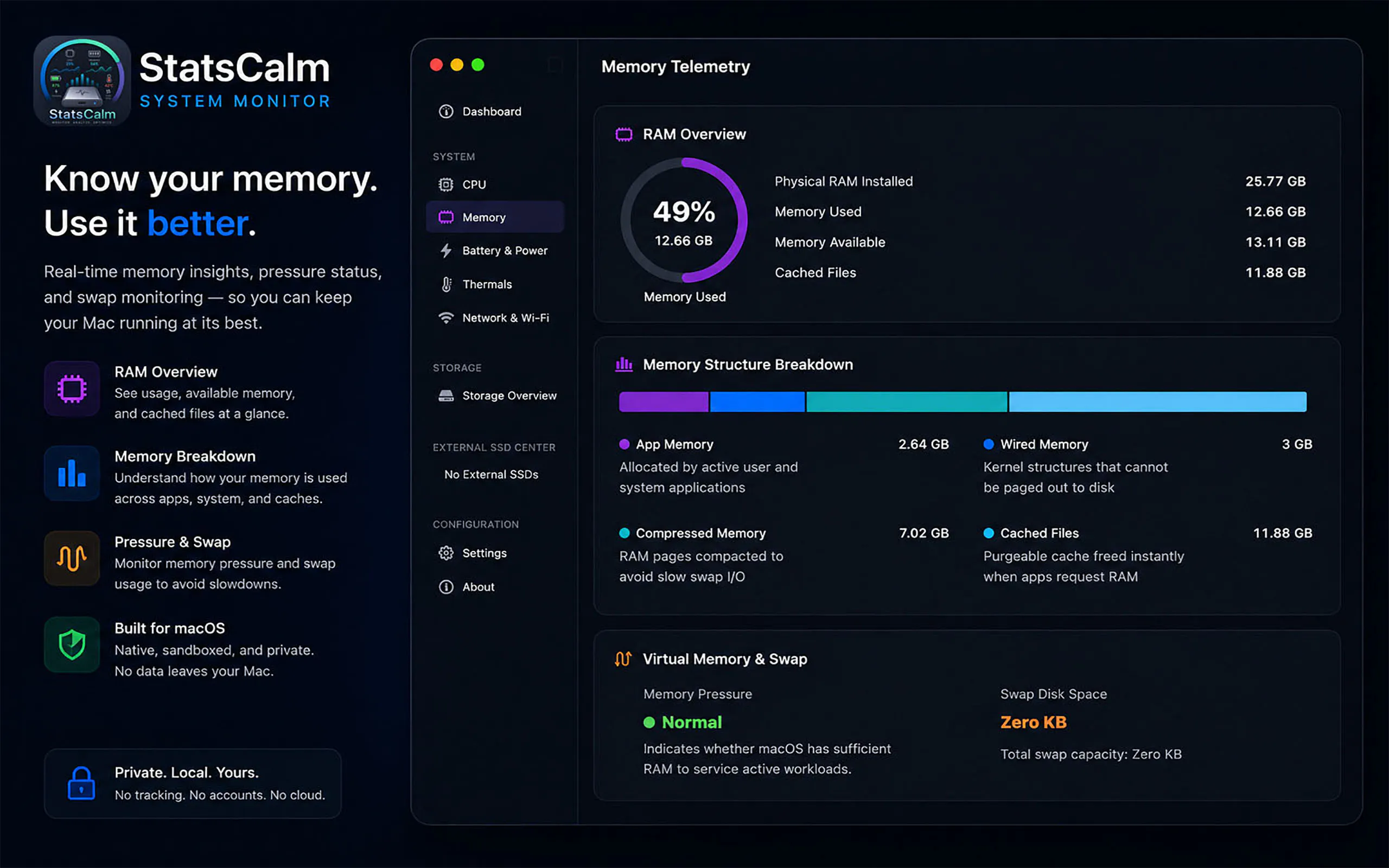Screen dimensions: 1389x868
Task: Show Network & Wi-Fi stats
Action: pos(495,317)
